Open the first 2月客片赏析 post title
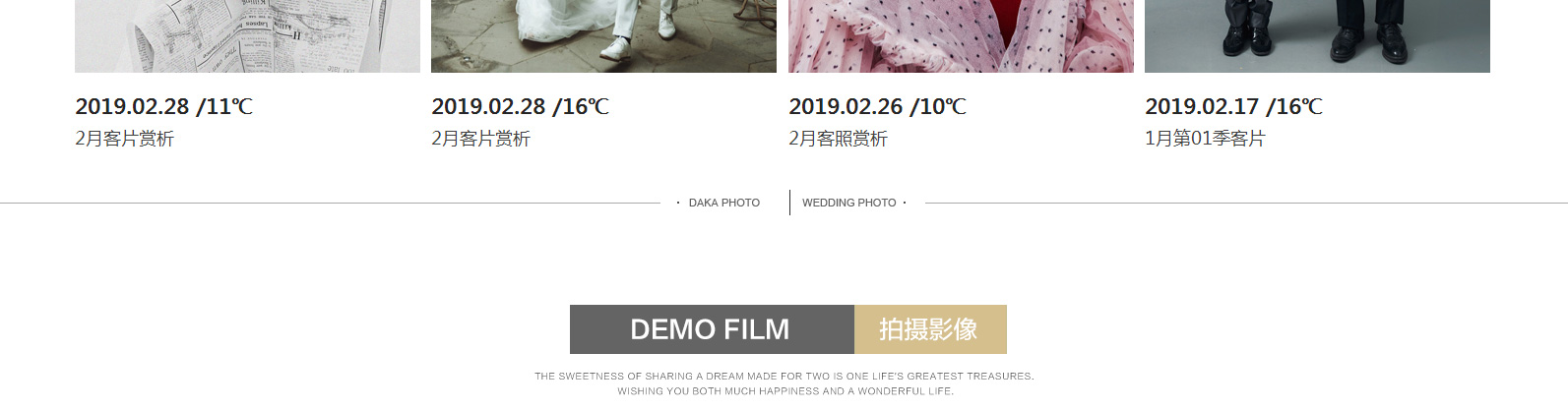Viewport: 1568px width, 411px height. pyautogui.click(x=125, y=139)
